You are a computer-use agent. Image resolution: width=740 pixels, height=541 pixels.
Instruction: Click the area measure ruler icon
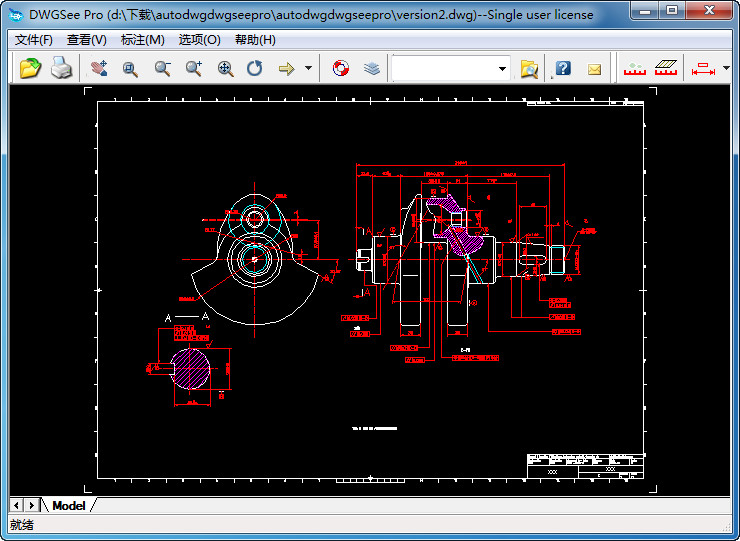tap(667, 69)
